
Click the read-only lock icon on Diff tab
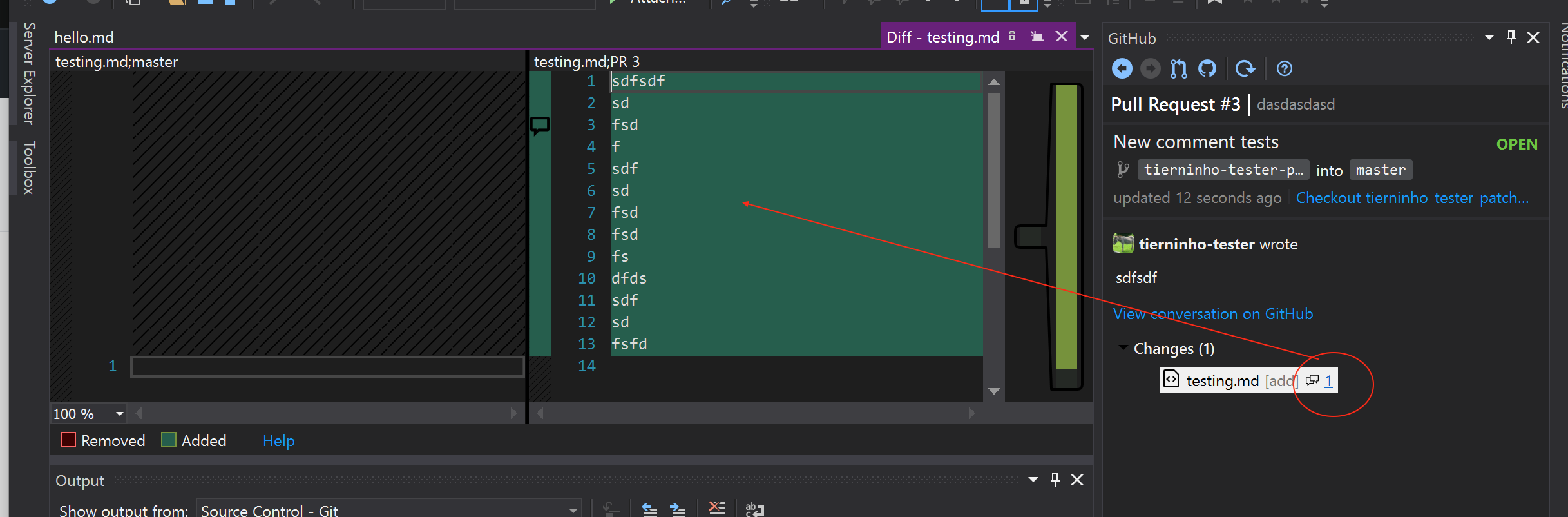click(x=1012, y=36)
